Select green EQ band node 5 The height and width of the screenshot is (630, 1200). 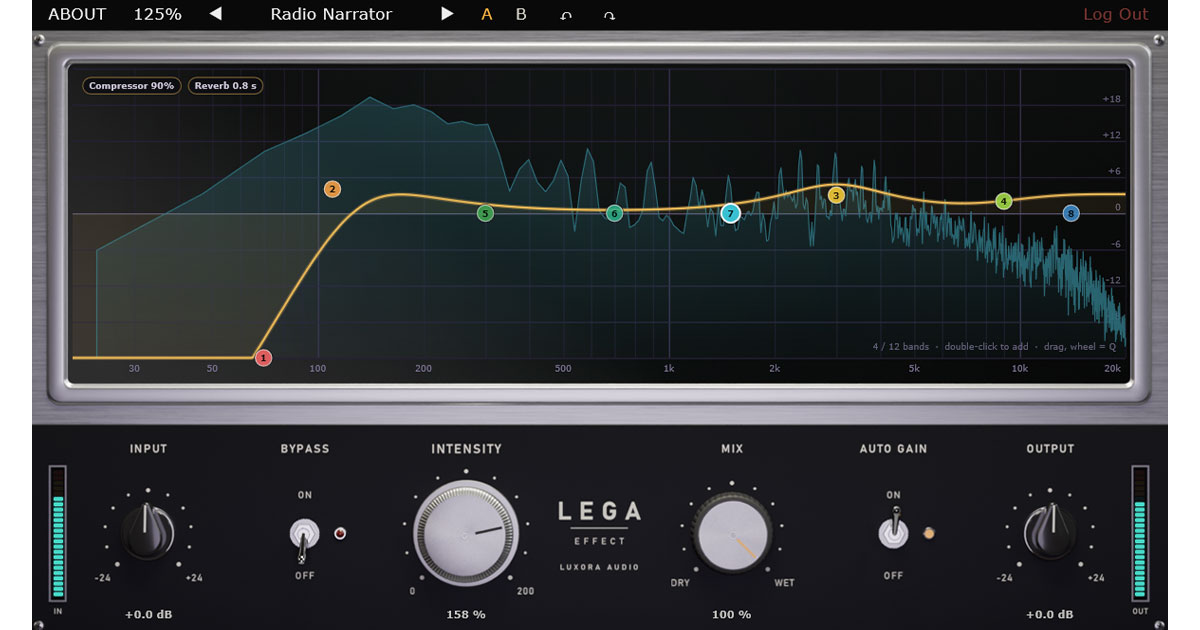coord(485,213)
